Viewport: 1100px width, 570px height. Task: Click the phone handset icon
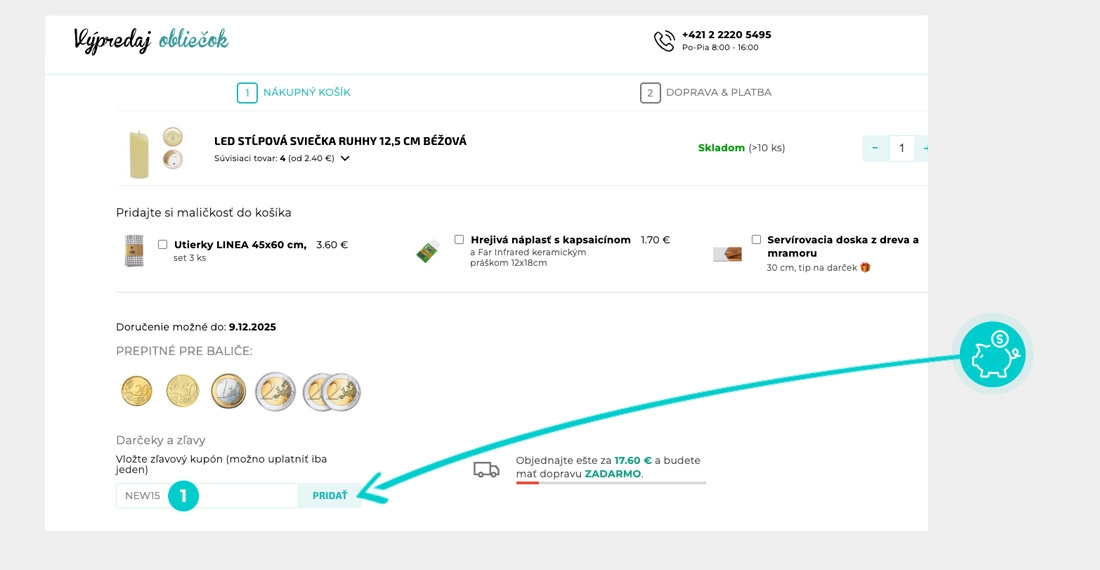coord(664,41)
